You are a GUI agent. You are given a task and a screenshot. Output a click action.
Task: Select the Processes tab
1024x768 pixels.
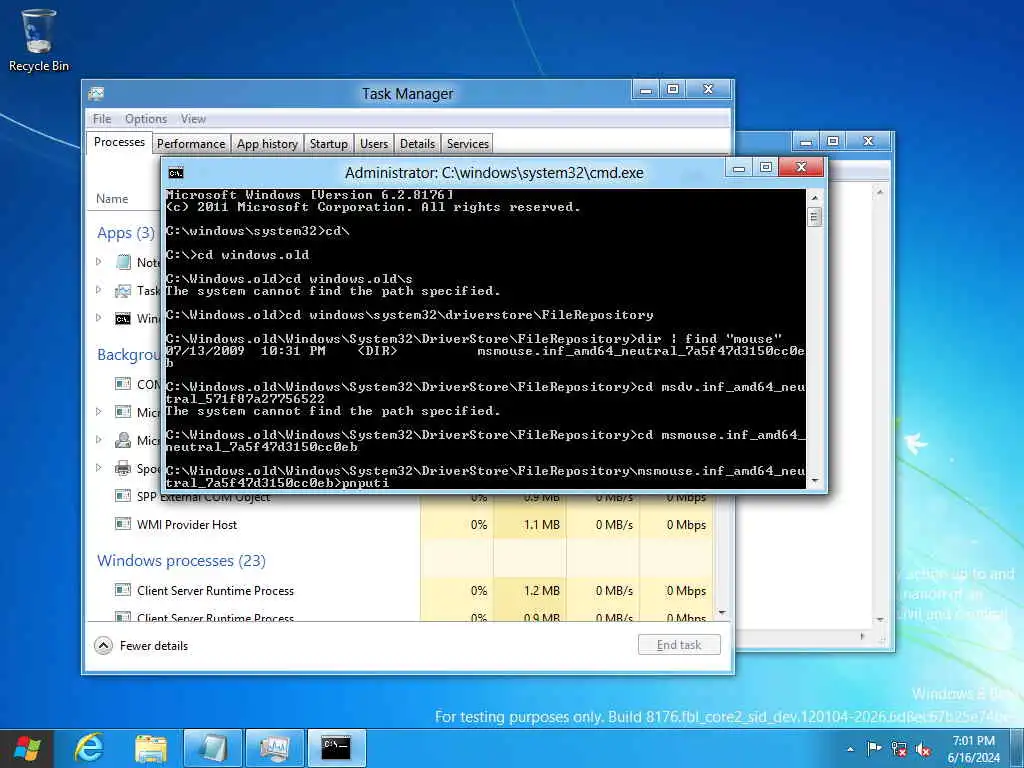coord(120,142)
